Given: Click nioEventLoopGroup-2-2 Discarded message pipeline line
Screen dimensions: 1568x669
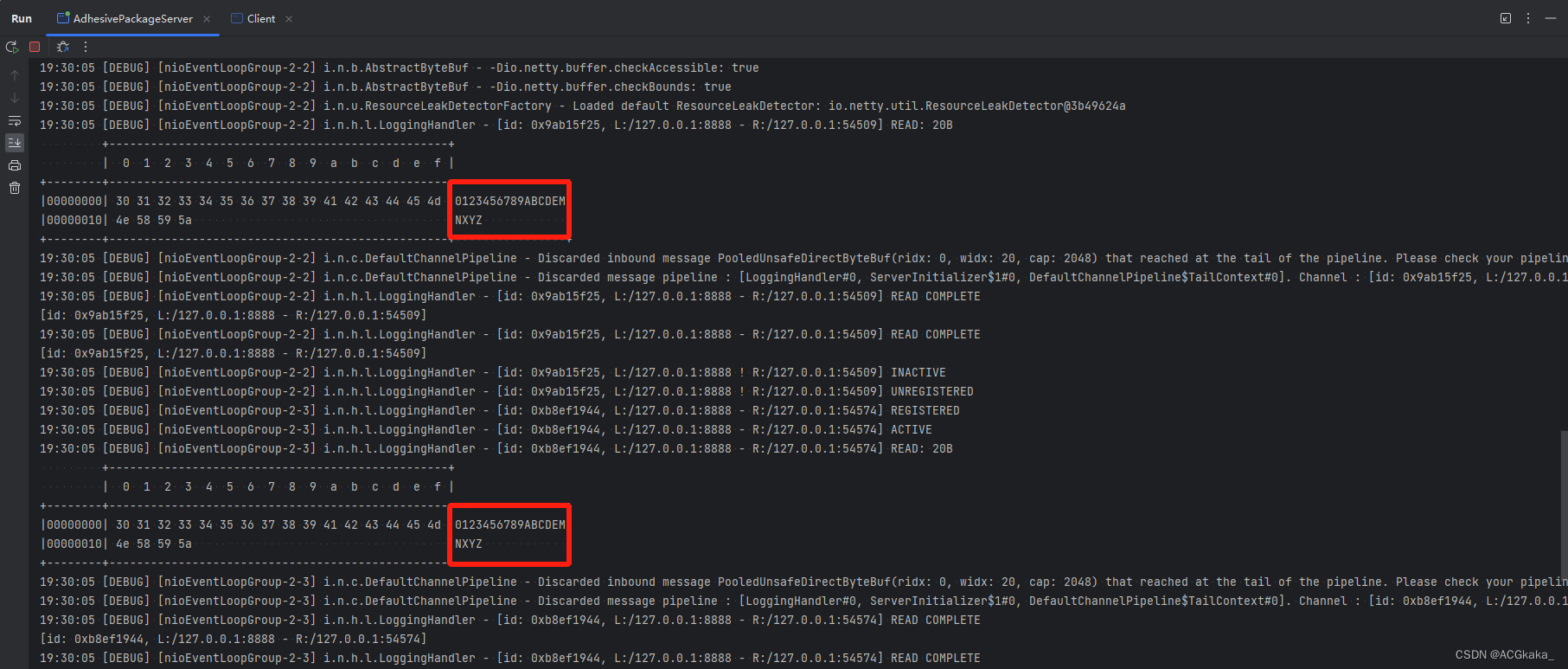Looking at the screenshot, I should pyautogui.click(x=803, y=277).
